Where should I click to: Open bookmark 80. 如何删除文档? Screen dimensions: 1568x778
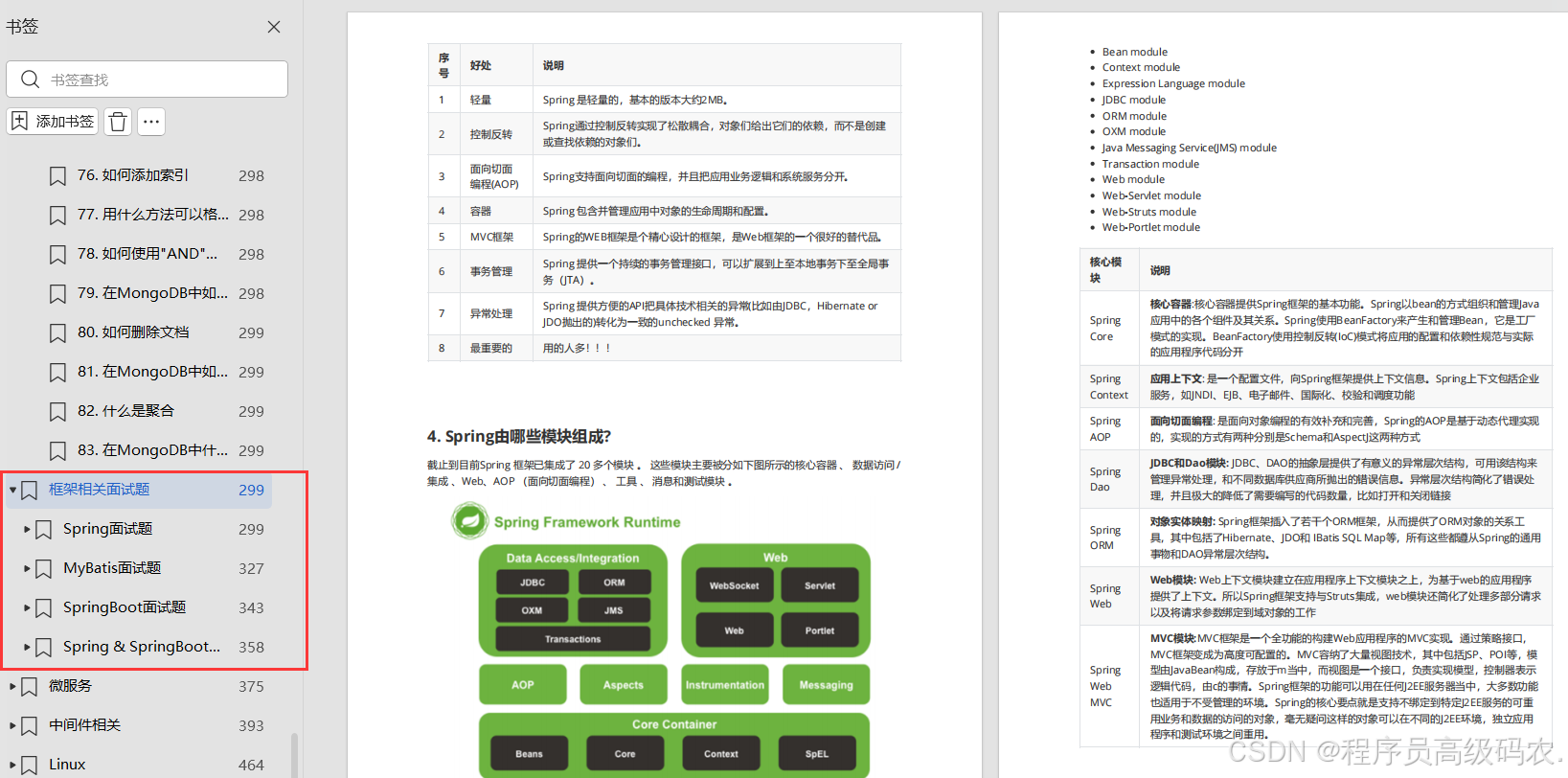133,332
